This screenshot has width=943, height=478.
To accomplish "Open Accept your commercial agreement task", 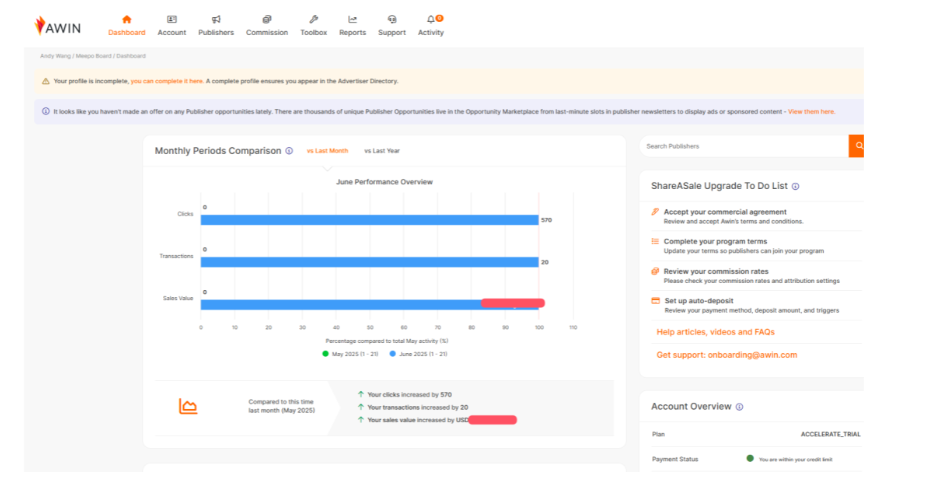I will click(725, 212).
